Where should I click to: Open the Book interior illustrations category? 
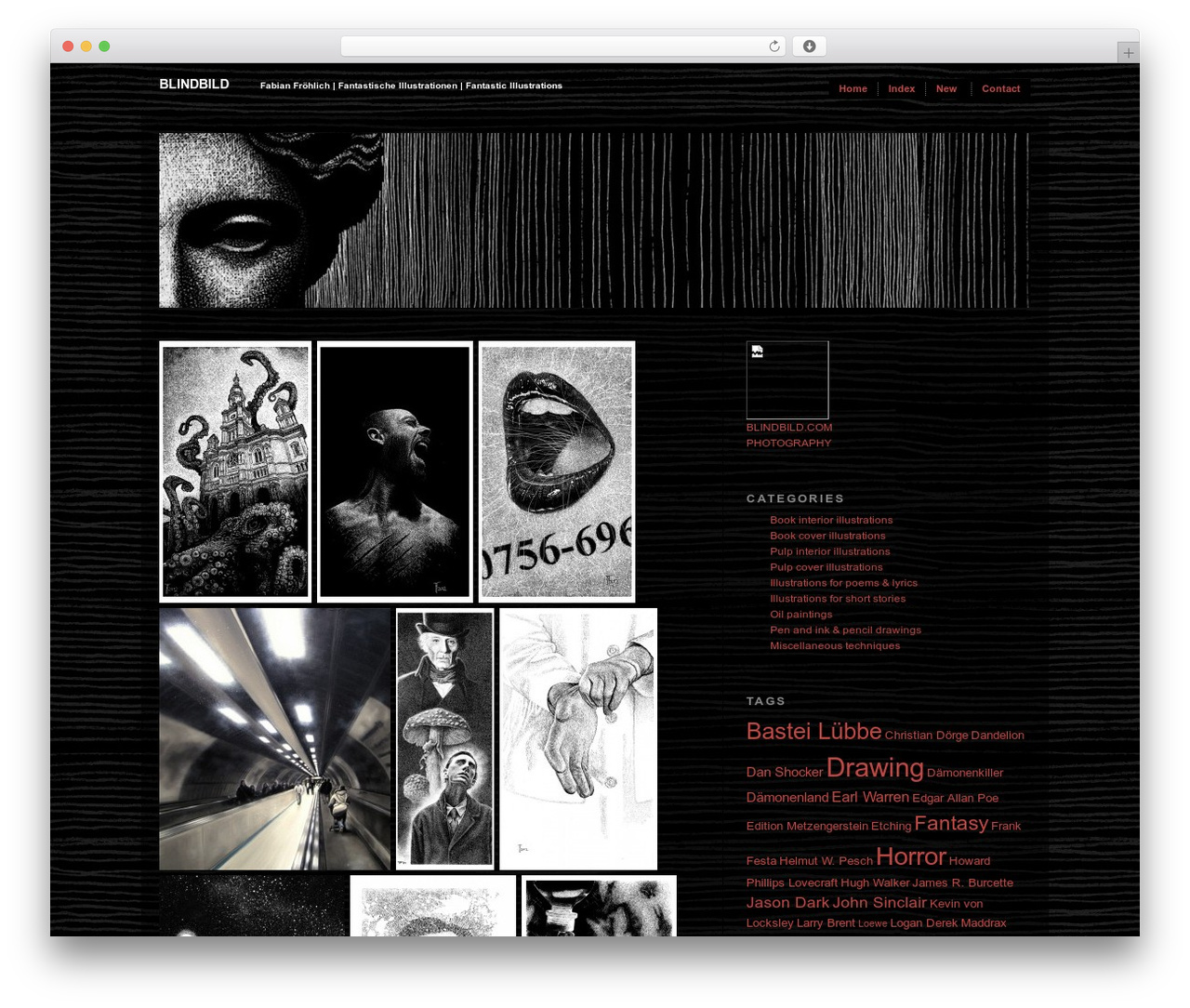(x=831, y=520)
